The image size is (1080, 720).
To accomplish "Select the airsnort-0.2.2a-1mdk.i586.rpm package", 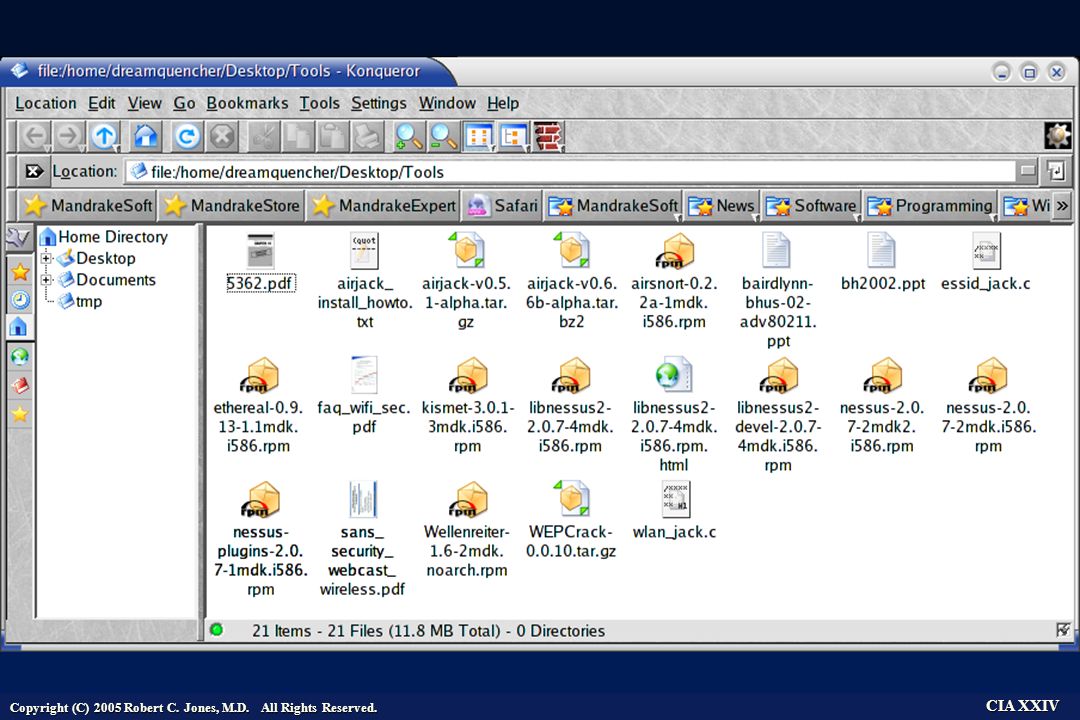I will [674, 280].
